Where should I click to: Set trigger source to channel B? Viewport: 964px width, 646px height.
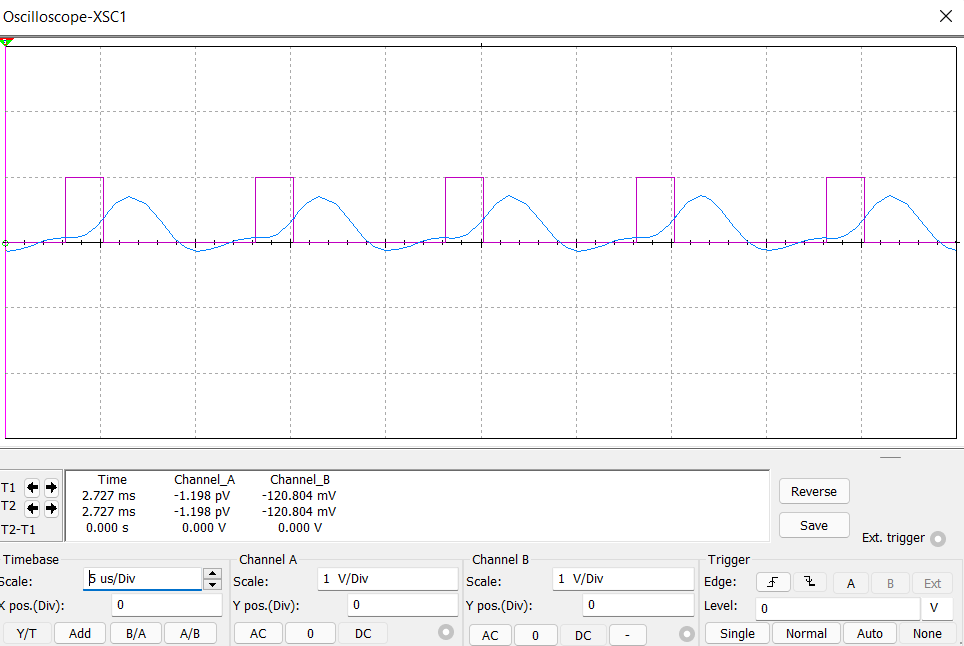point(890,583)
